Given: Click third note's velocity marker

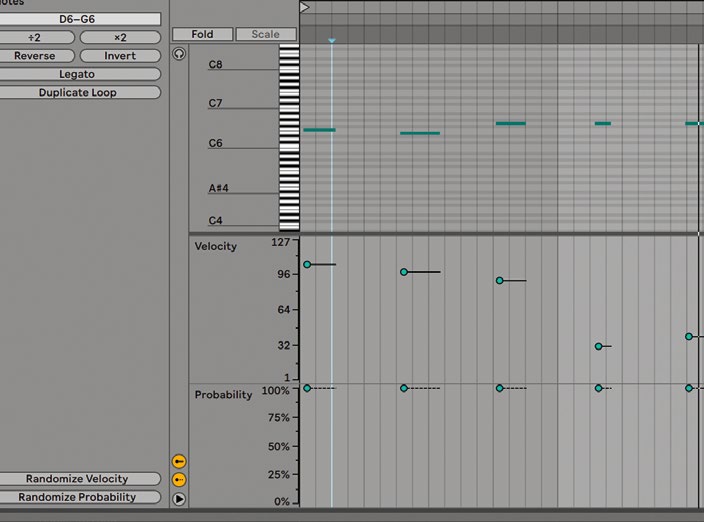Looking at the screenshot, I should [499, 281].
